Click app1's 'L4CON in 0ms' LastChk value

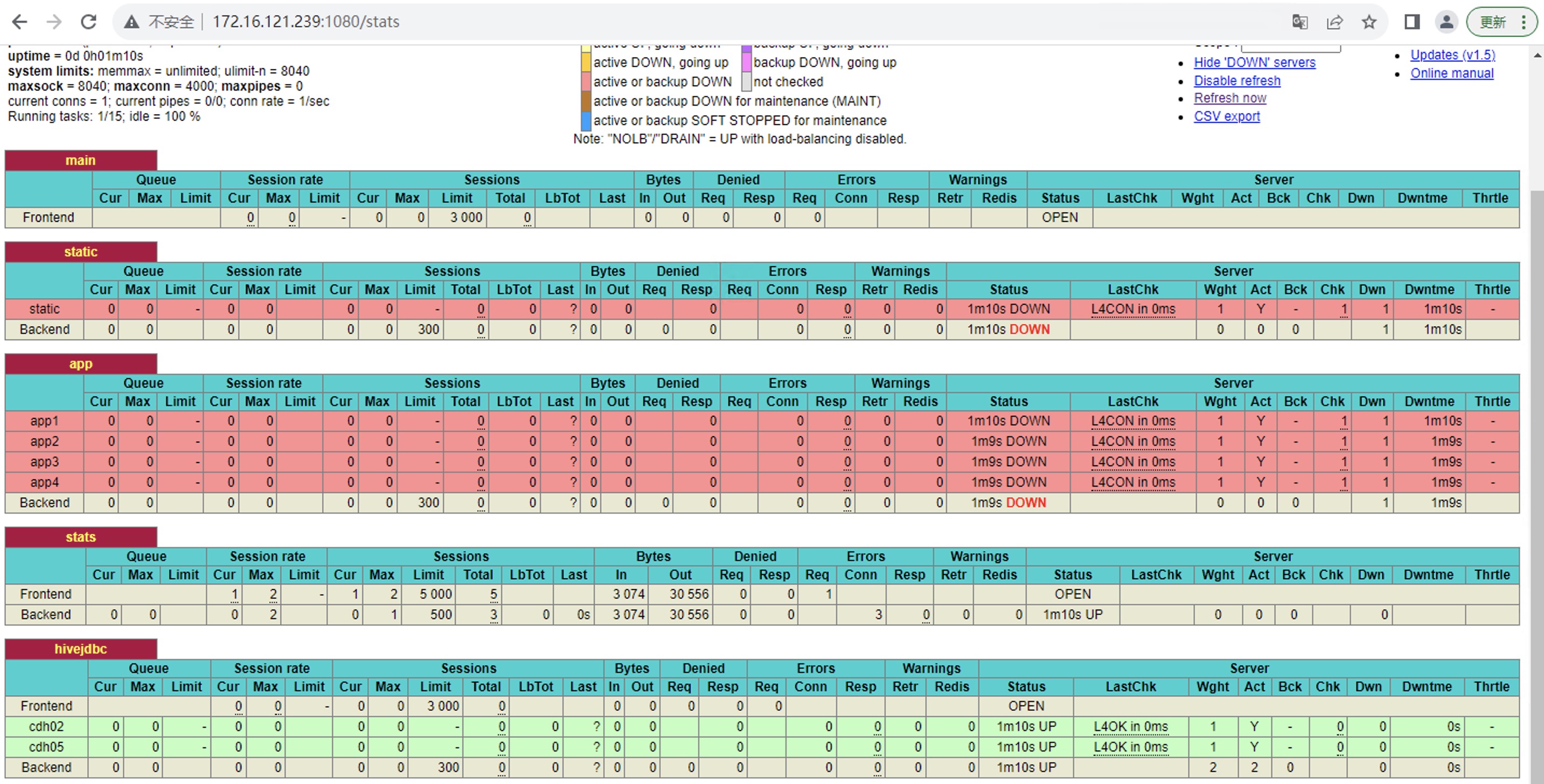tap(1133, 421)
